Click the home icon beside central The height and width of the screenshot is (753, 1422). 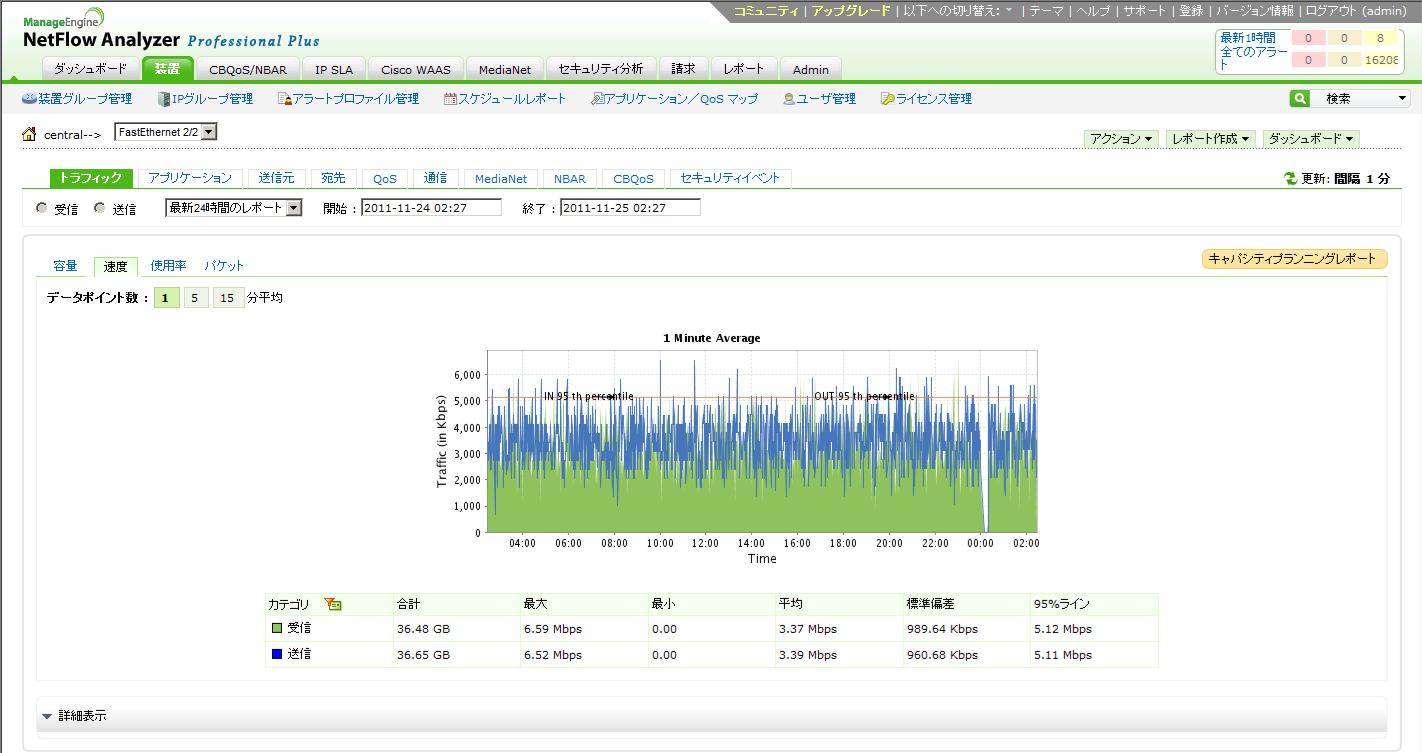tap(30, 134)
